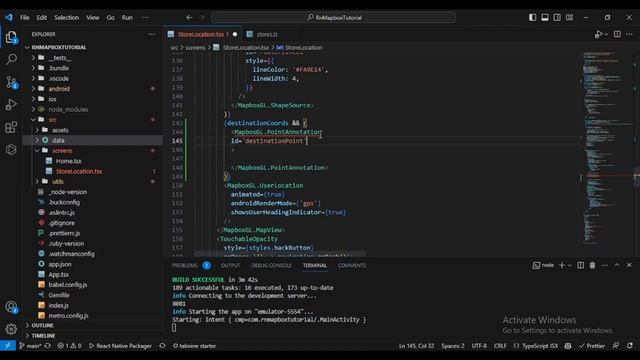Go forward using the navigation arrow

(x=202, y=18)
